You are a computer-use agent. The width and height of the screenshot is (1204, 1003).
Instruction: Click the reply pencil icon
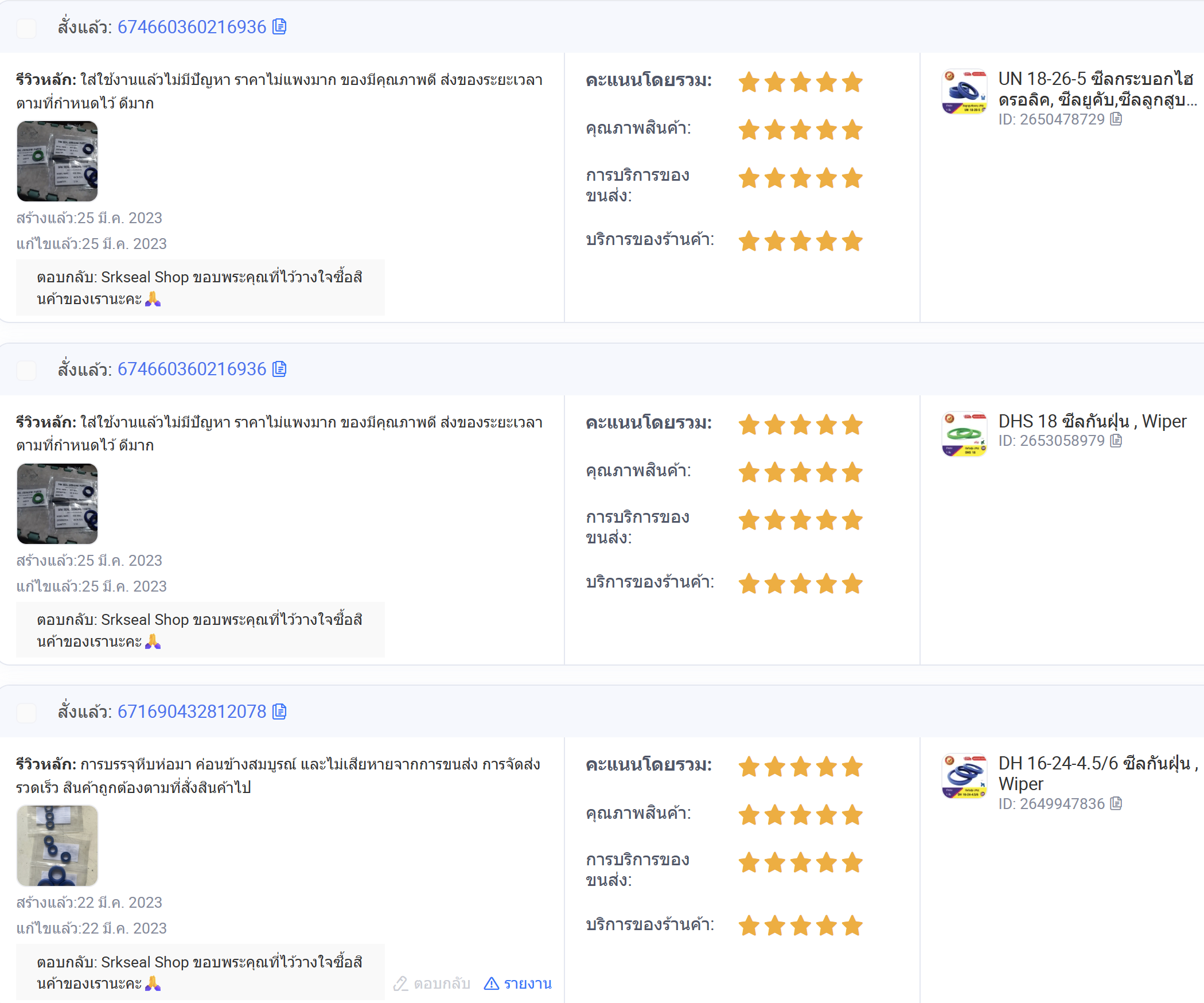tap(400, 983)
